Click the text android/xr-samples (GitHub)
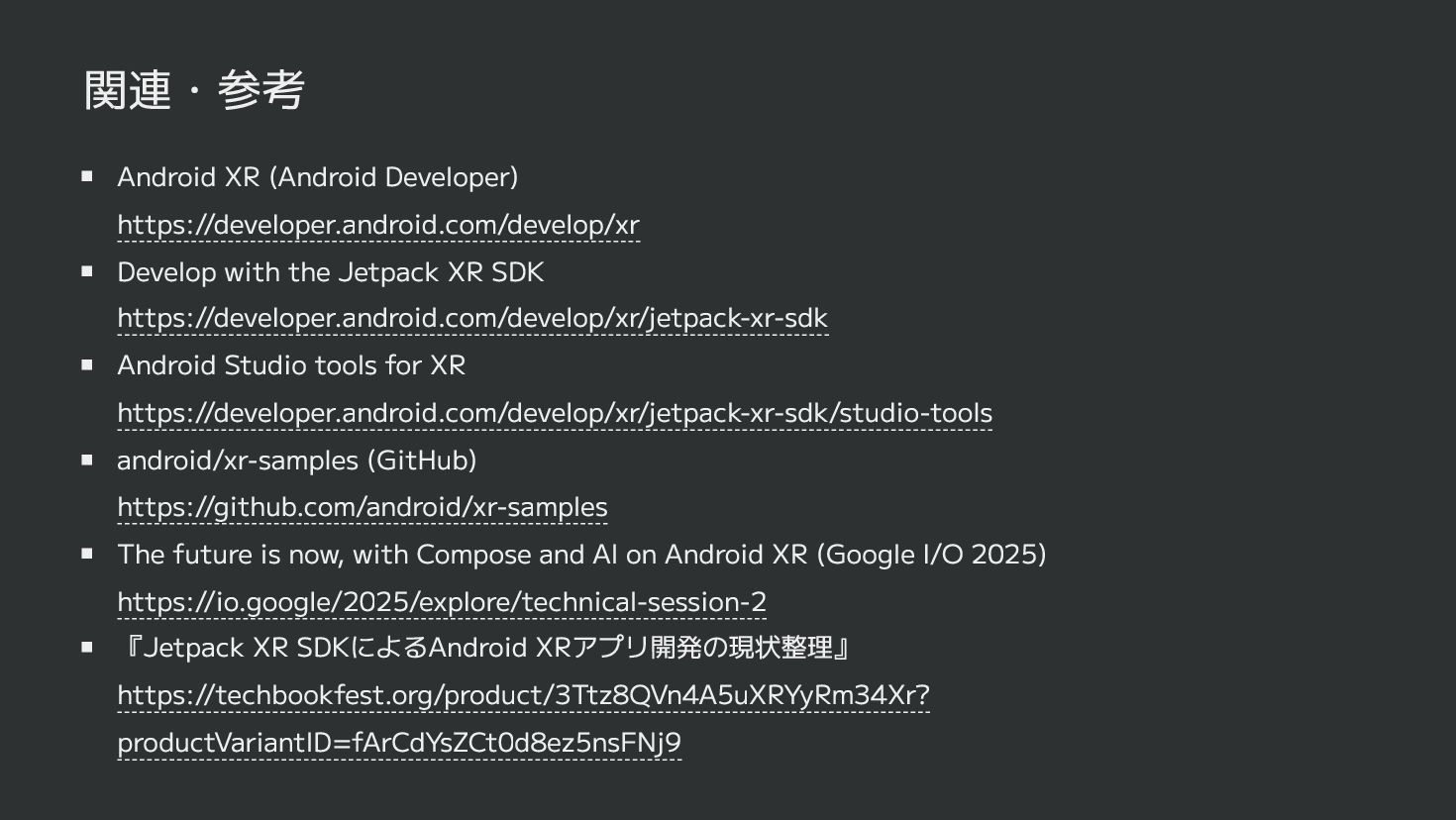 [297, 461]
